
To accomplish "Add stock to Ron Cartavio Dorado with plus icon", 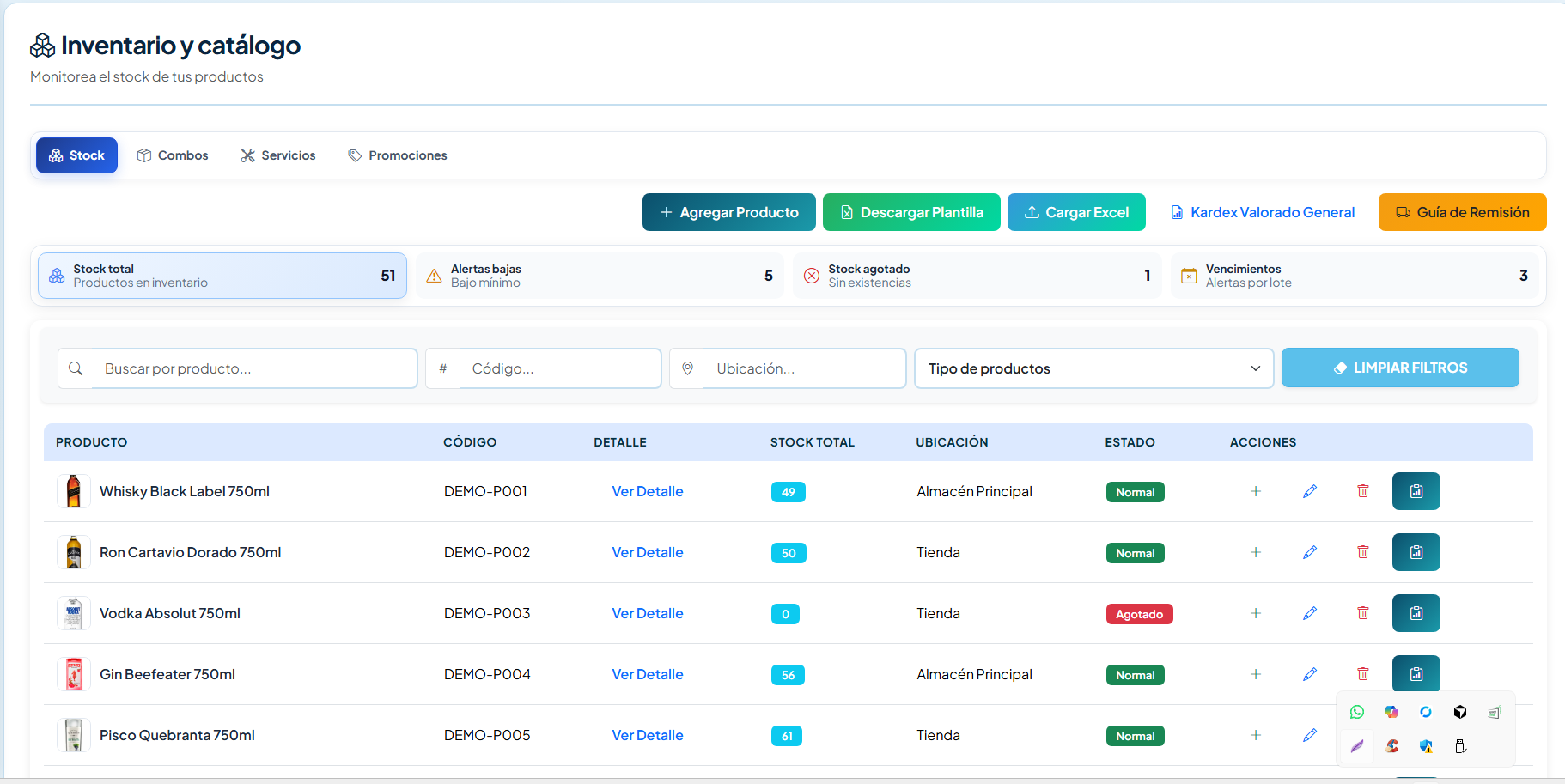I will tap(1256, 552).
